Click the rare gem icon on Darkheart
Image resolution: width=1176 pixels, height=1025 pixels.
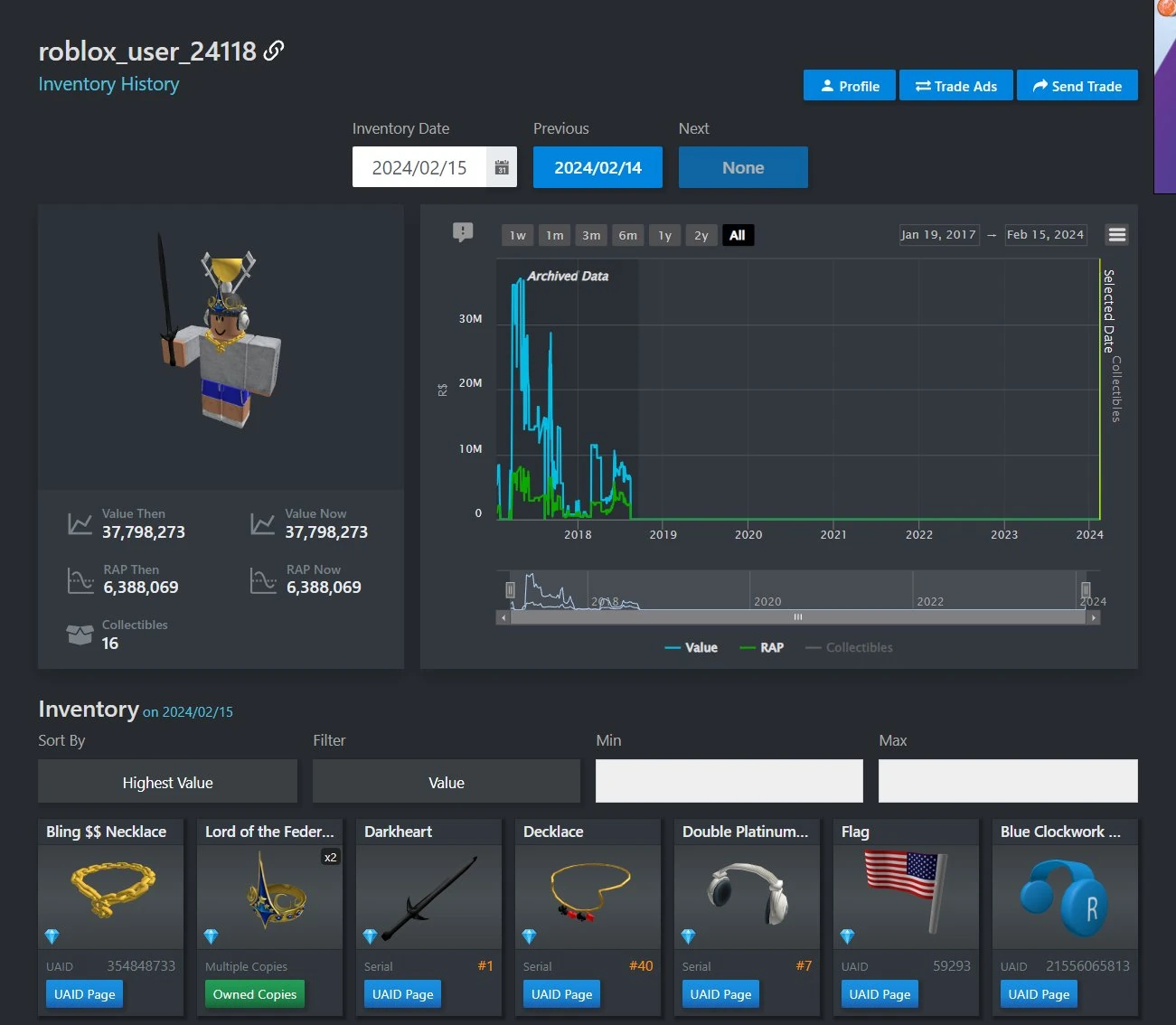coord(371,936)
